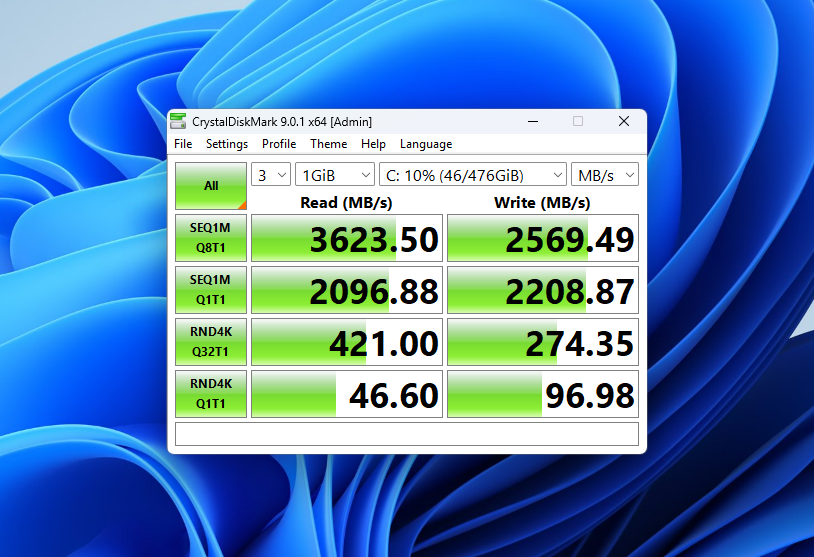Click the SEQ1M Q8T1 read result 3623.50
The image size is (814, 557).
coord(346,239)
